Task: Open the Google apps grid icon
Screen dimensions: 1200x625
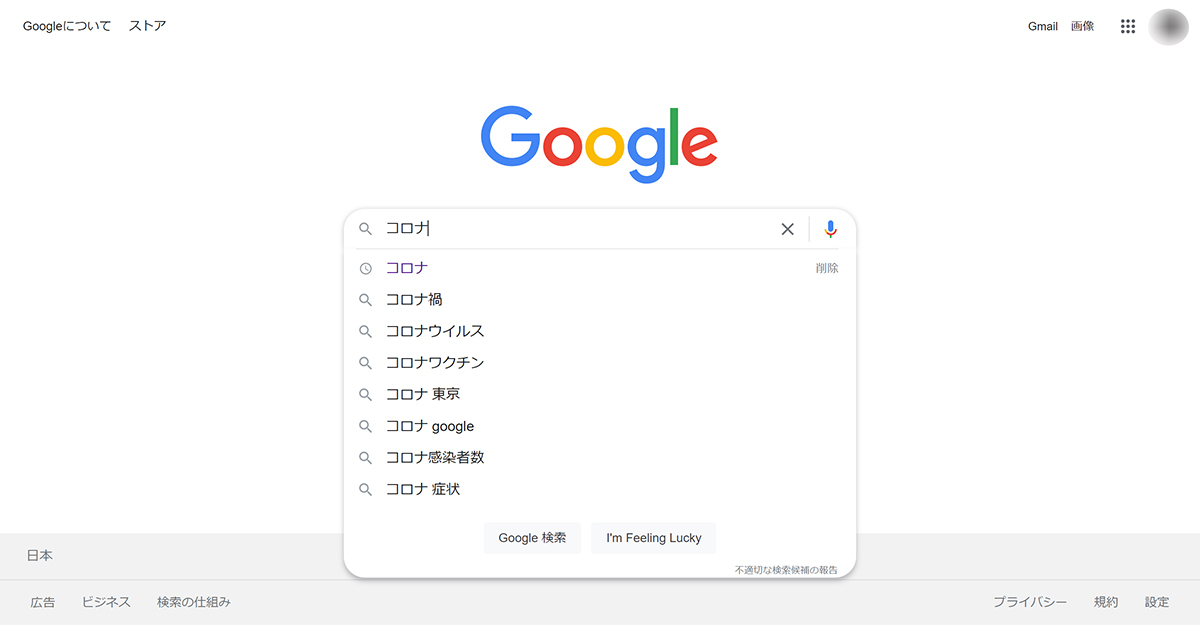Action: pyautogui.click(x=1128, y=27)
